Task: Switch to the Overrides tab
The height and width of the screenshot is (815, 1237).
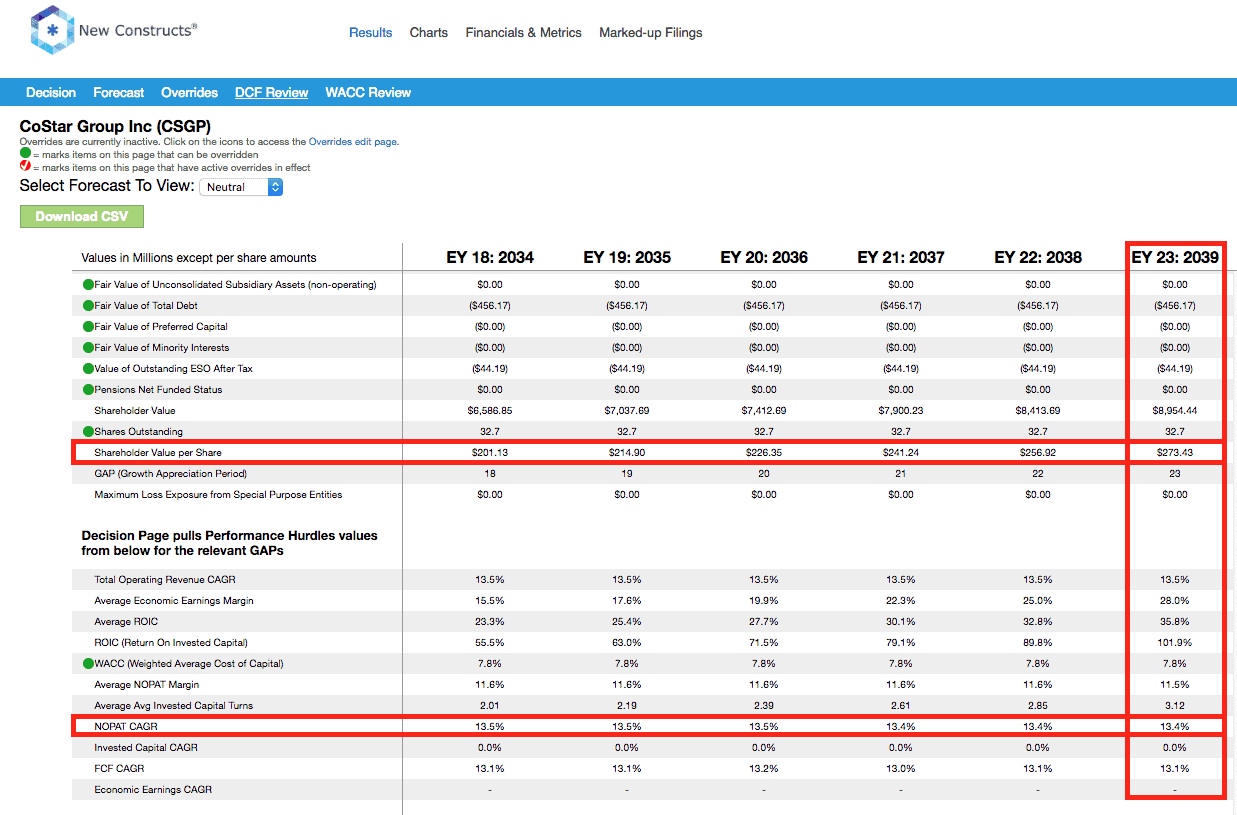Action: [189, 93]
